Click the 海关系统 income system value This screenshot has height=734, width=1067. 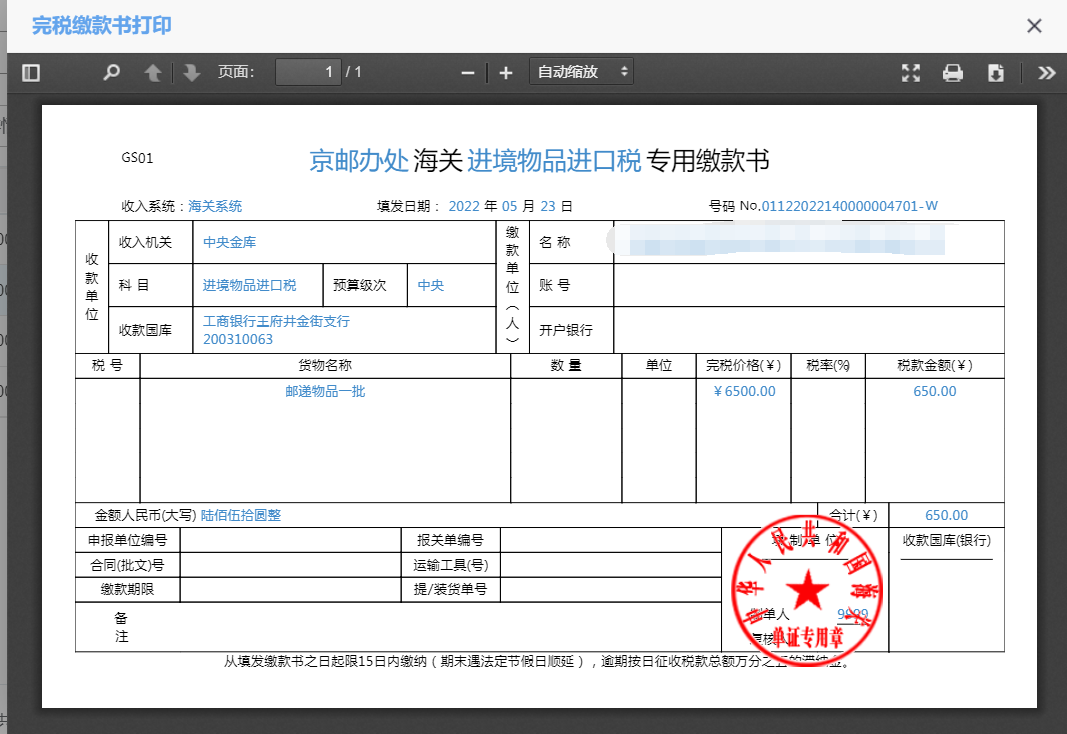point(215,206)
